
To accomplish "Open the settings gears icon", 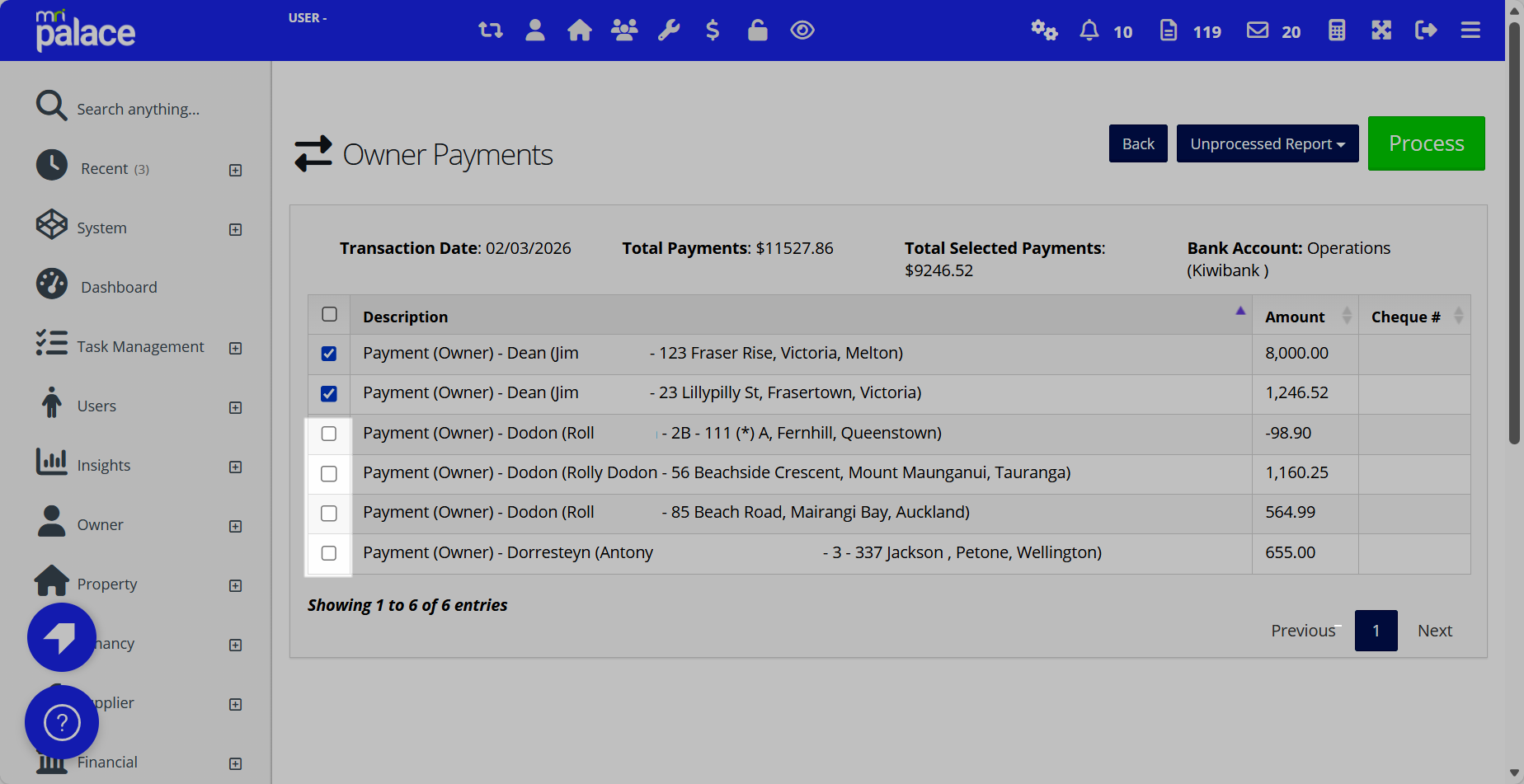I will pos(1044,31).
